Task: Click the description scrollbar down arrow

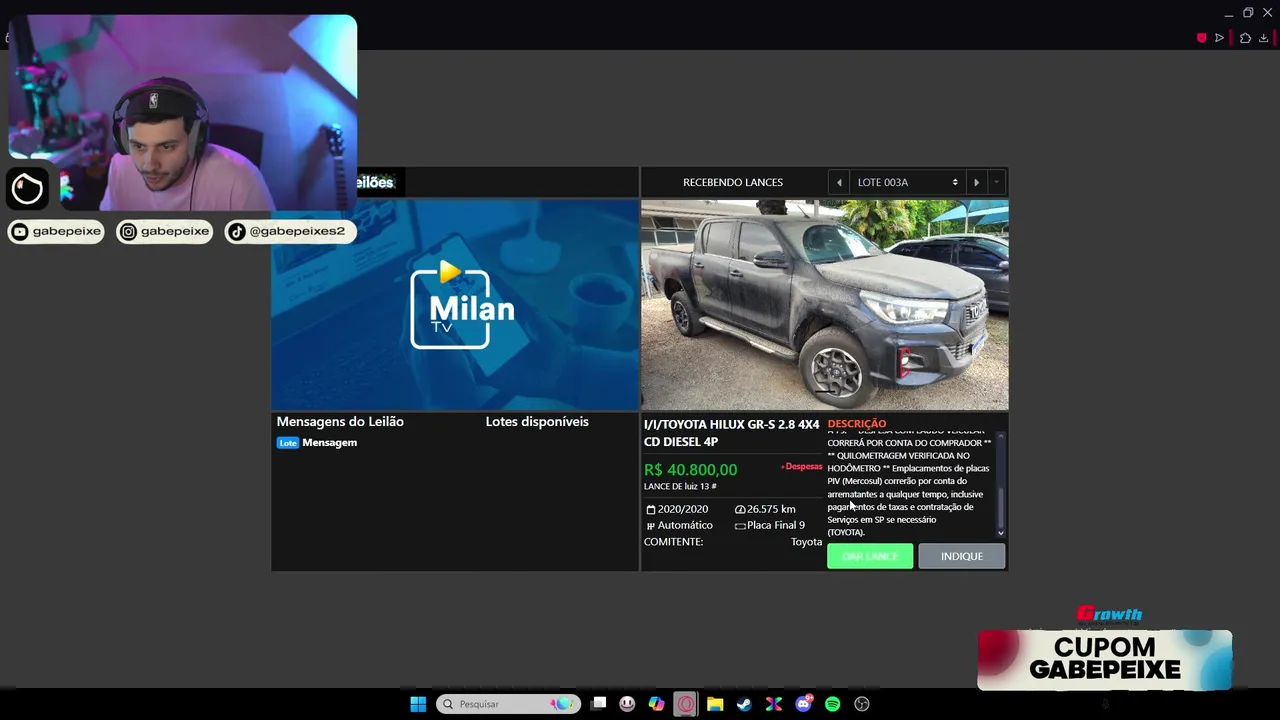Action: (x=1000, y=533)
